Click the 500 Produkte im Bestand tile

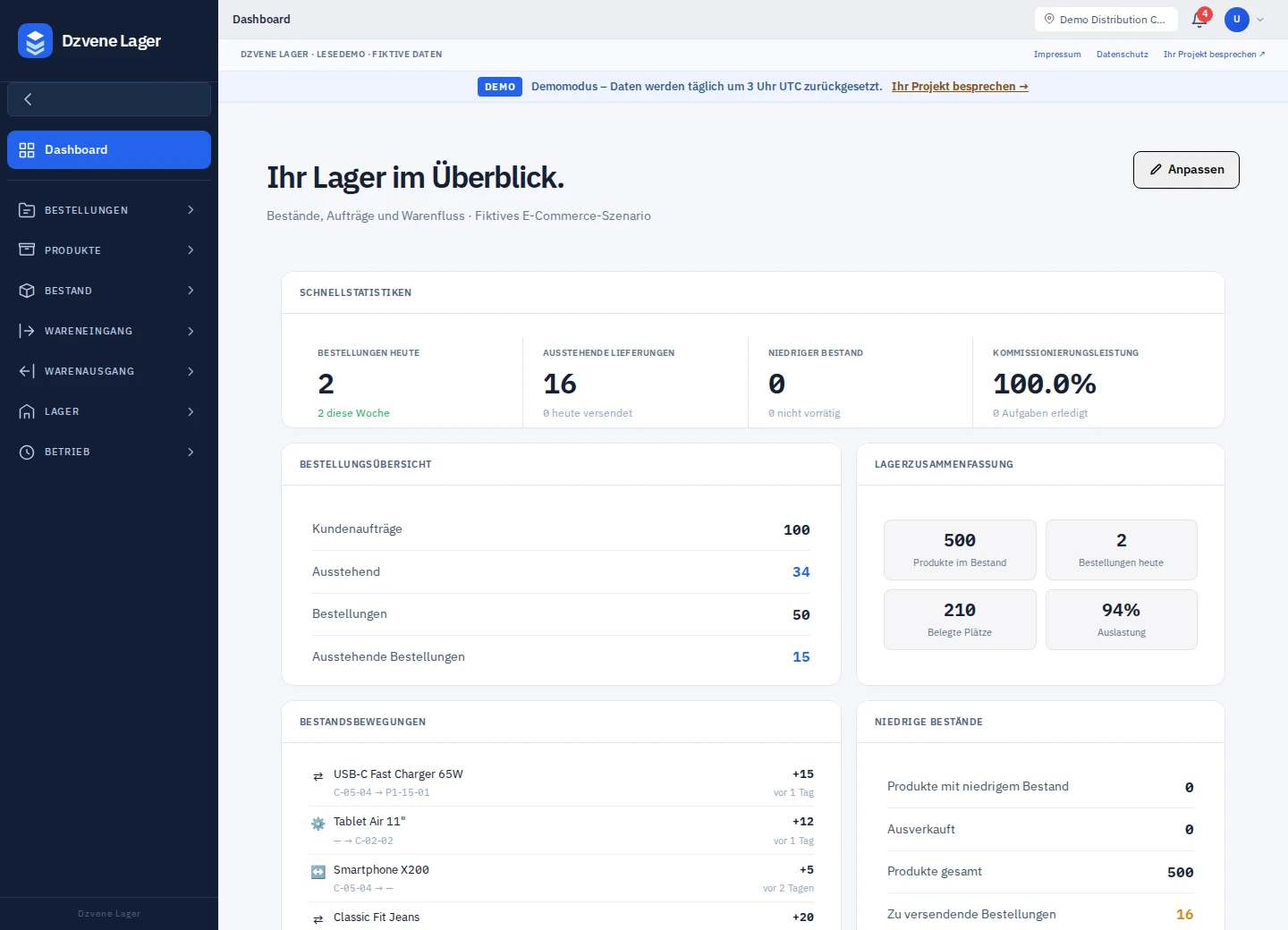point(960,550)
